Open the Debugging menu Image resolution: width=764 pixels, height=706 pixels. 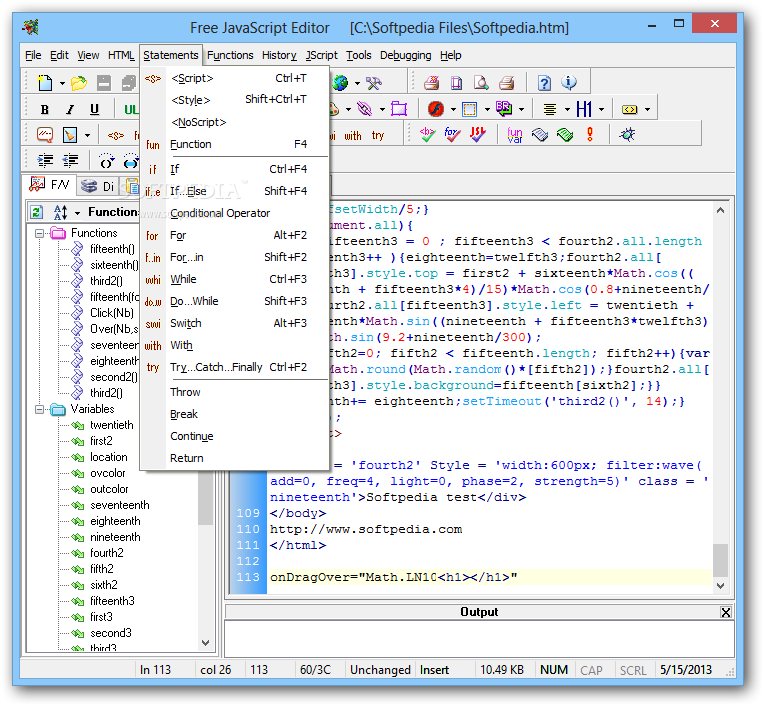[x=405, y=56]
